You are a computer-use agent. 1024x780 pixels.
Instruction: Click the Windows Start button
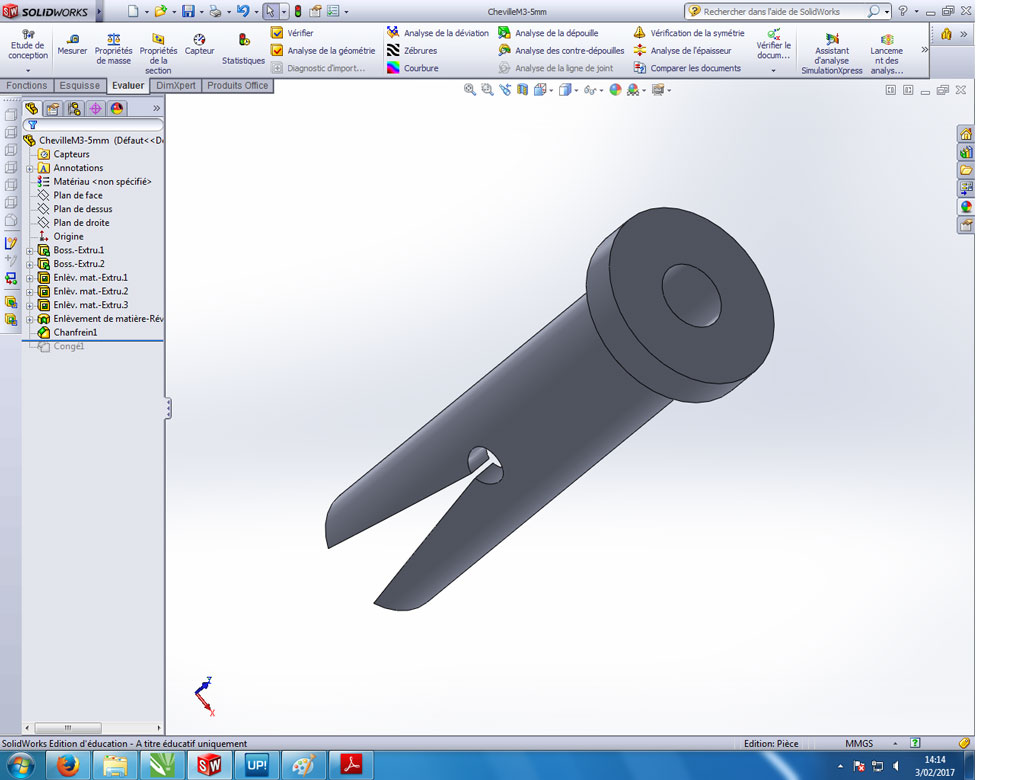20,765
